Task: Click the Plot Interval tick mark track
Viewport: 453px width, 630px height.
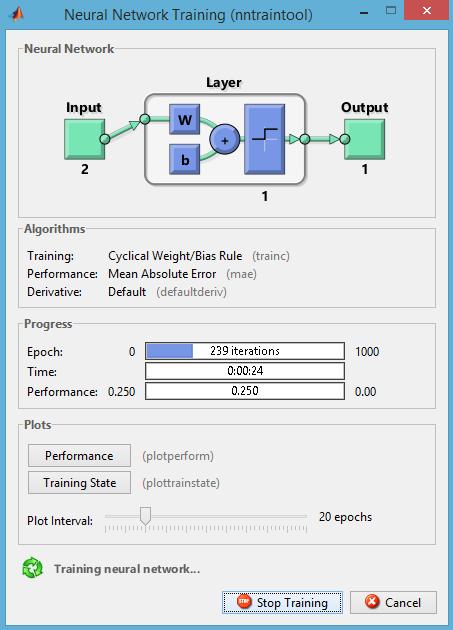Action: click(x=206, y=529)
